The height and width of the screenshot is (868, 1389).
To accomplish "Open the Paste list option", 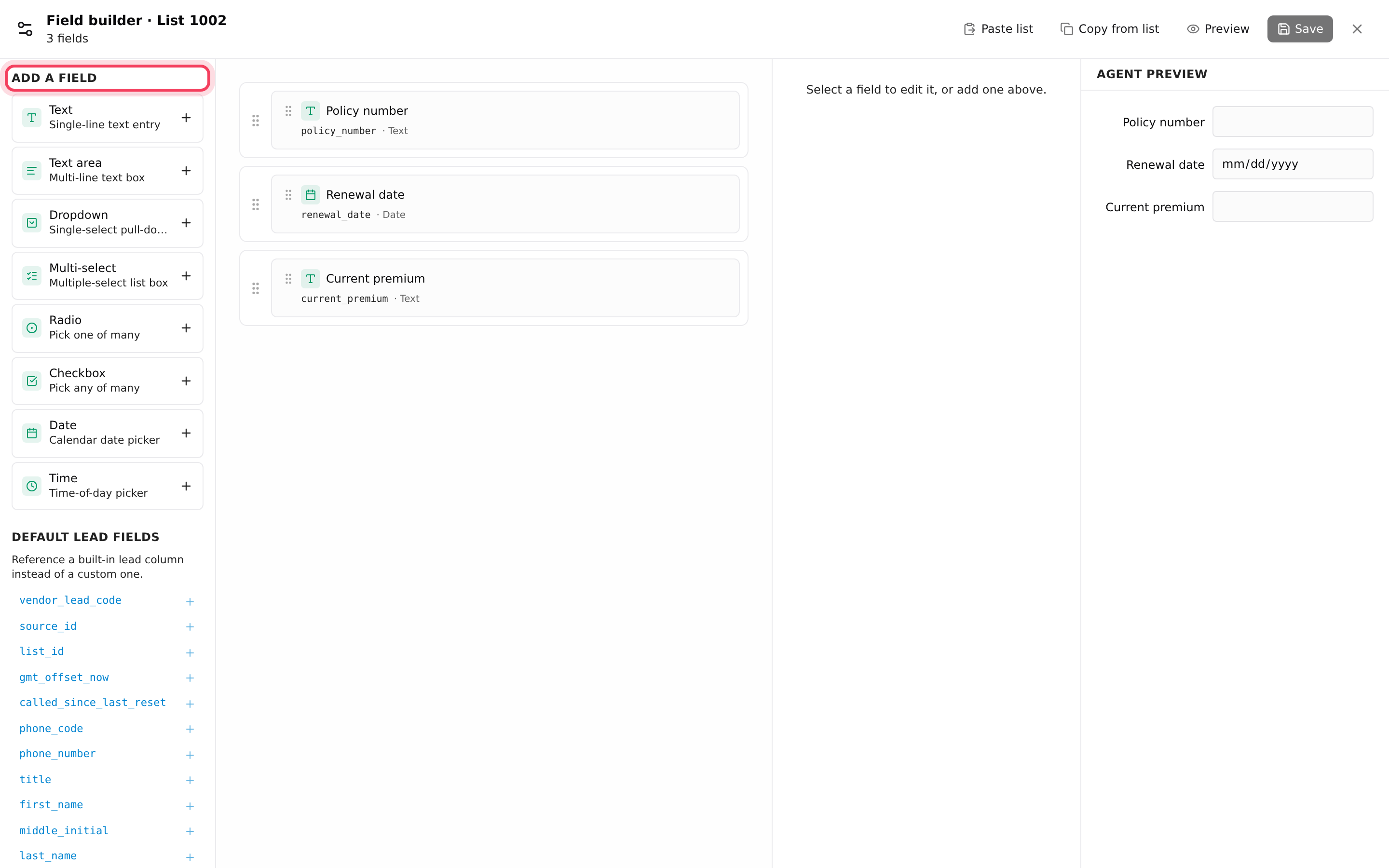I will pyautogui.click(x=998, y=29).
